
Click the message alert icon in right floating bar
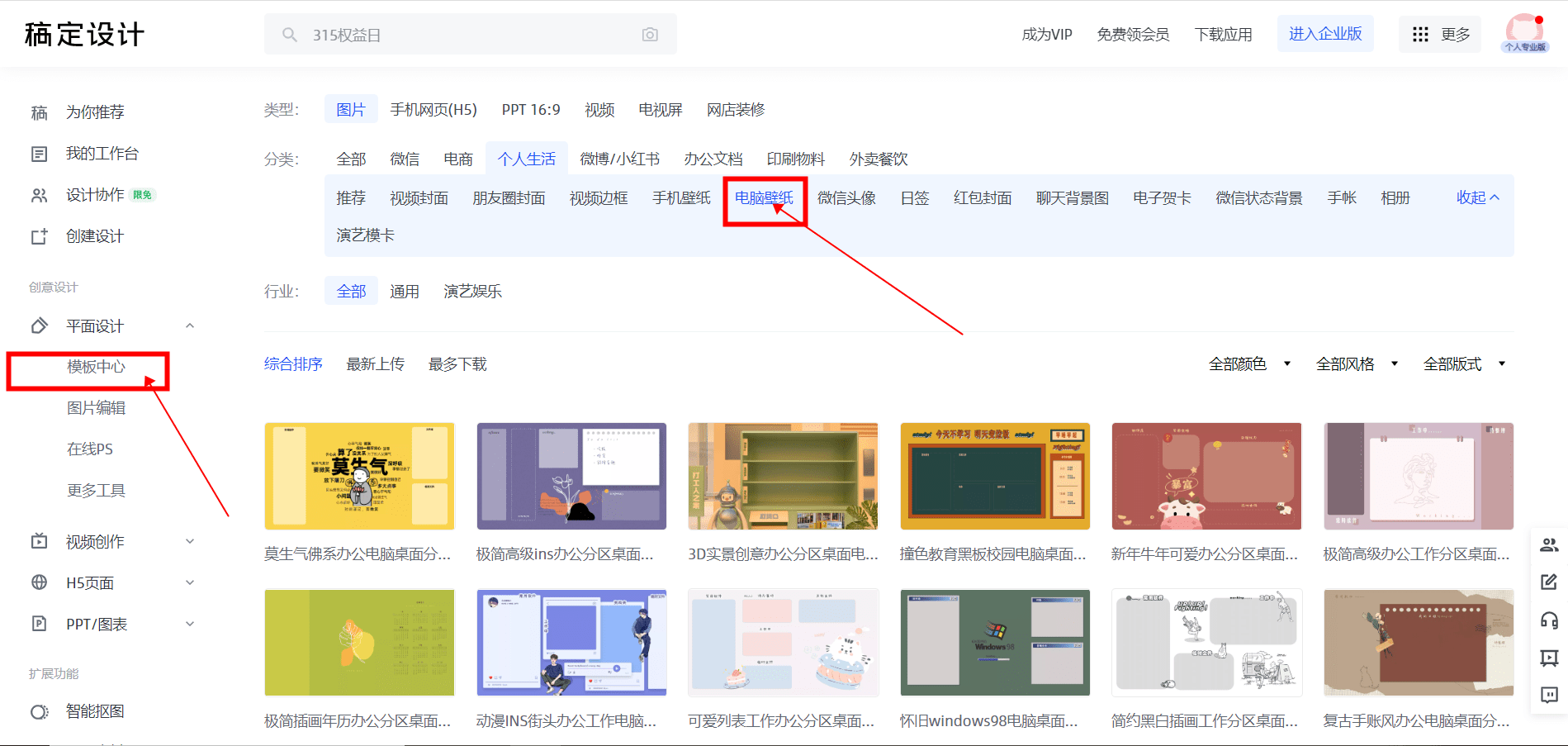click(1549, 695)
